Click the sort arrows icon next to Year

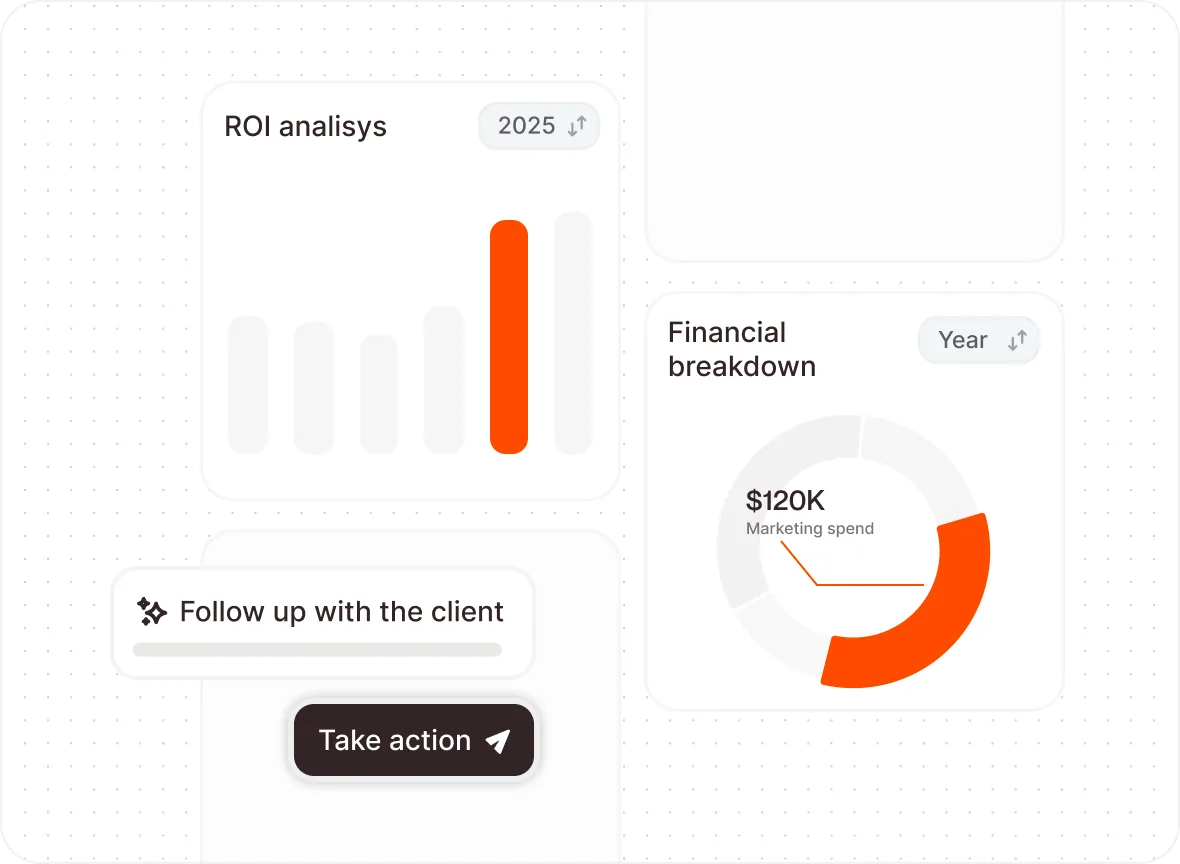point(1017,340)
